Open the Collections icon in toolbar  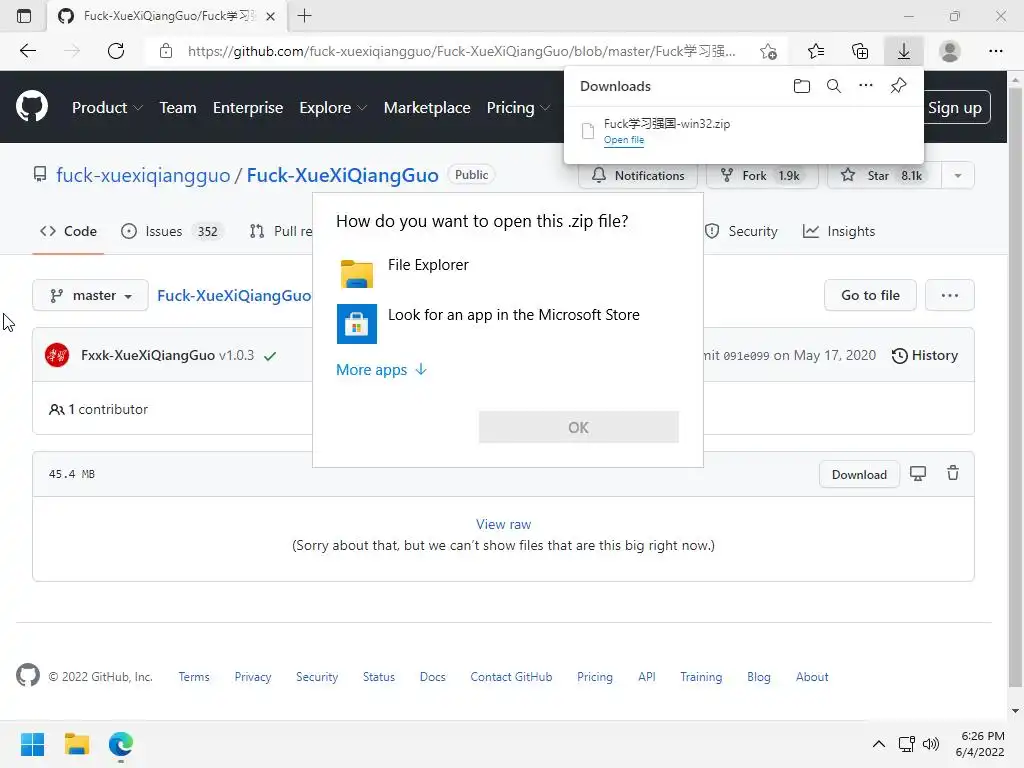click(x=860, y=51)
